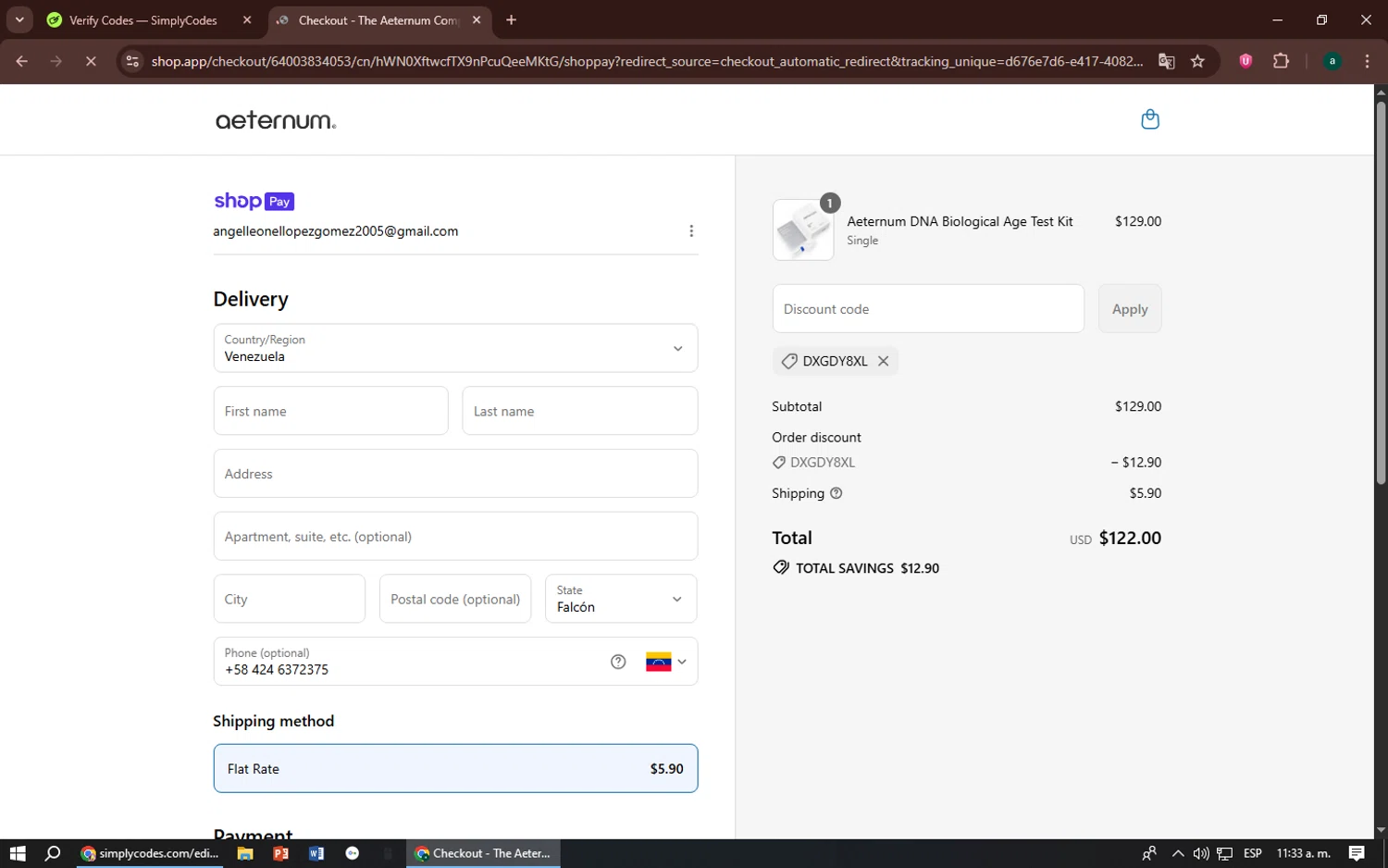Expand the State Falcón dropdown
The height and width of the screenshot is (868, 1388).
[x=621, y=599]
